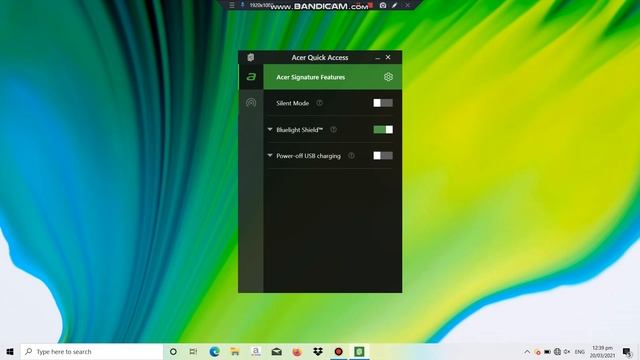Click the Silent Mode label

click(x=293, y=103)
